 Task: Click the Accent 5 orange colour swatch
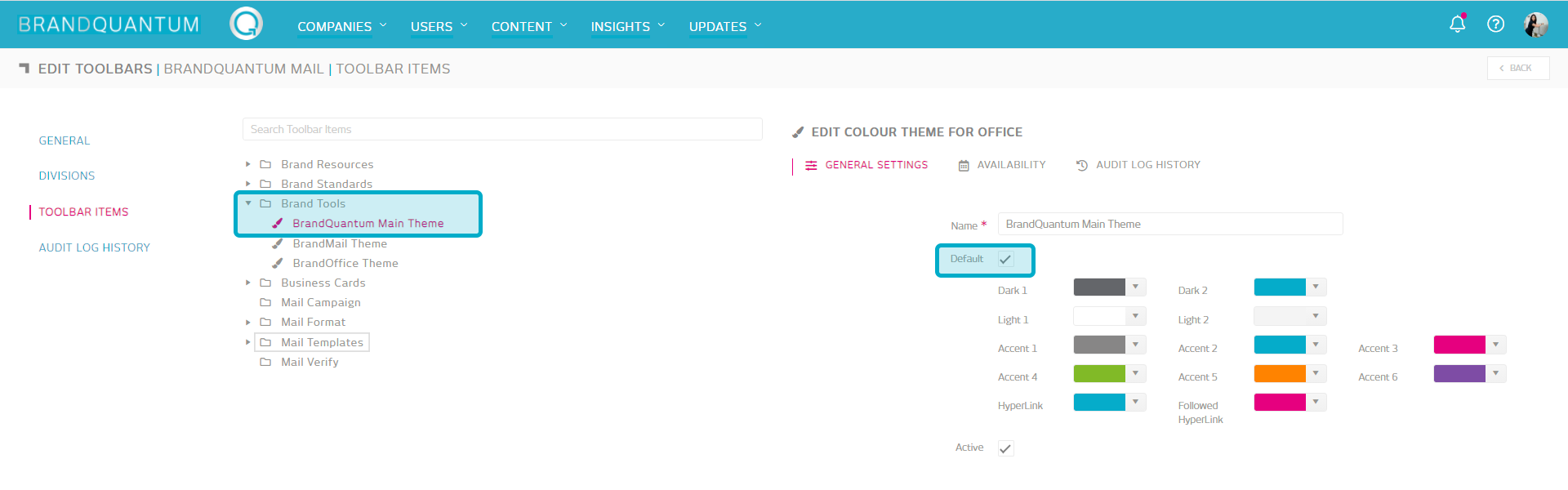[x=1280, y=373]
